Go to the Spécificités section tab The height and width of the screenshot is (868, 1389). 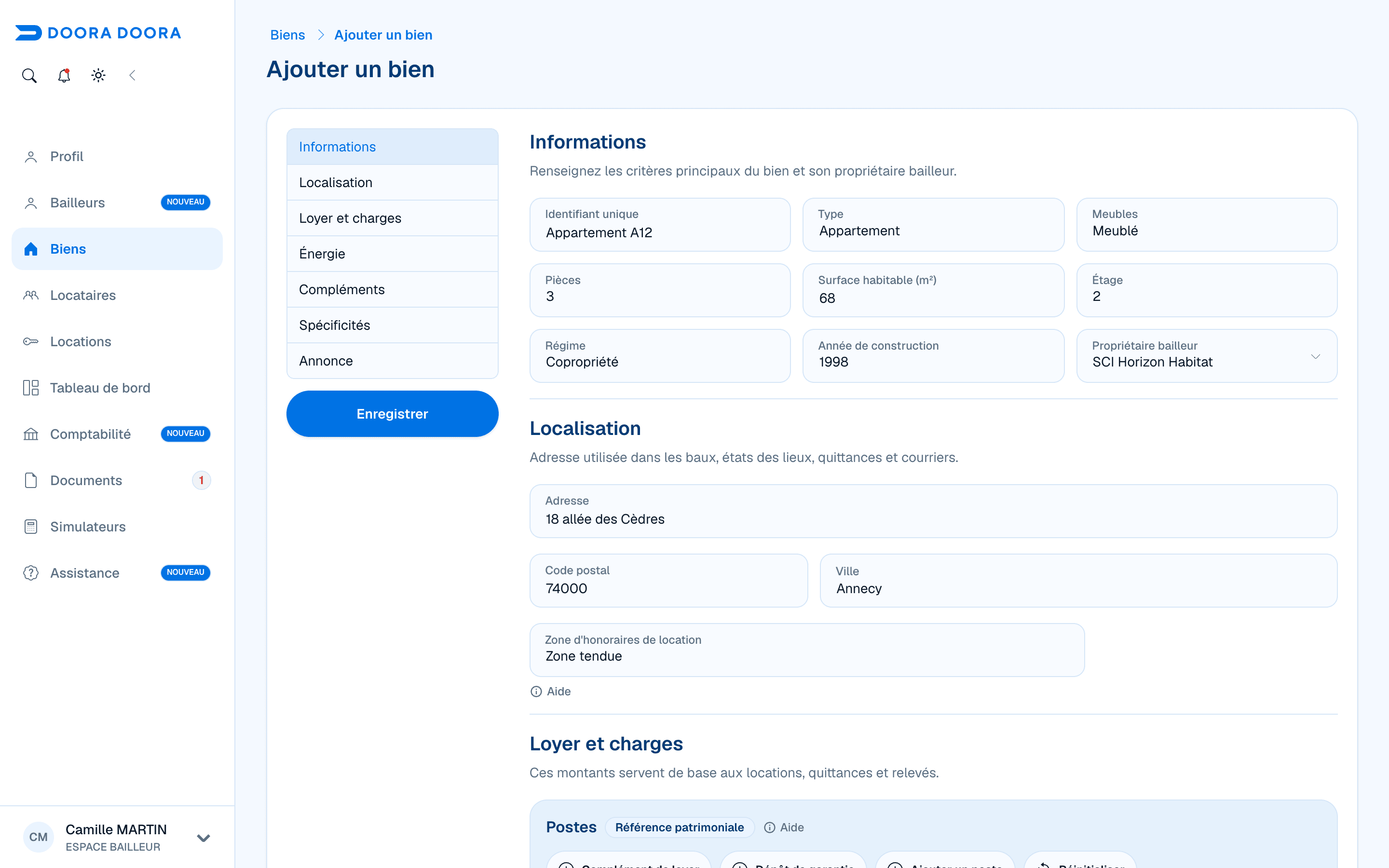pyautogui.click(x=392, y=325)
